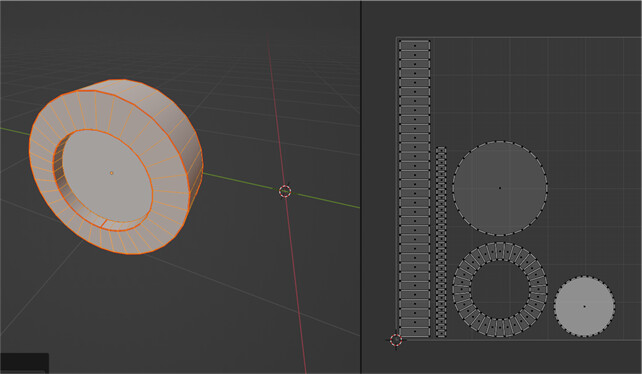Select the small light-gray circle UV island
Image resolution: width=642 pixels, height=374 pixels.
coord(584,306)
